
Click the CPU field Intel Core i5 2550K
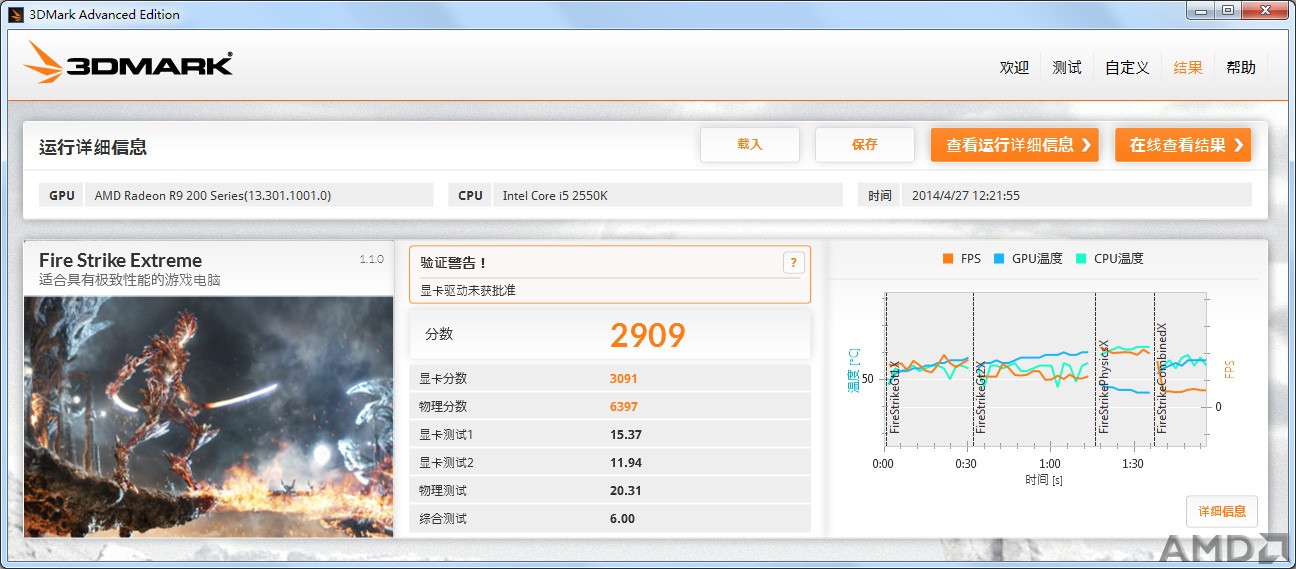point(668,195)
